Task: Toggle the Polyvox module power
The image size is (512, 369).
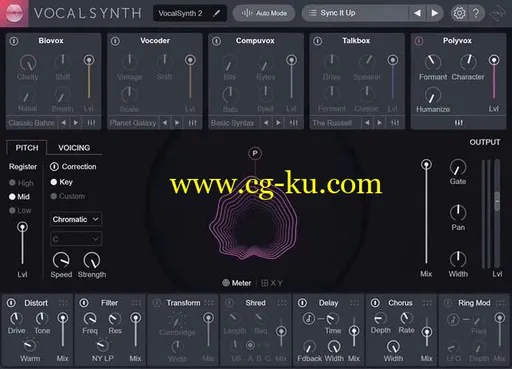Action: tap(419, 41)
